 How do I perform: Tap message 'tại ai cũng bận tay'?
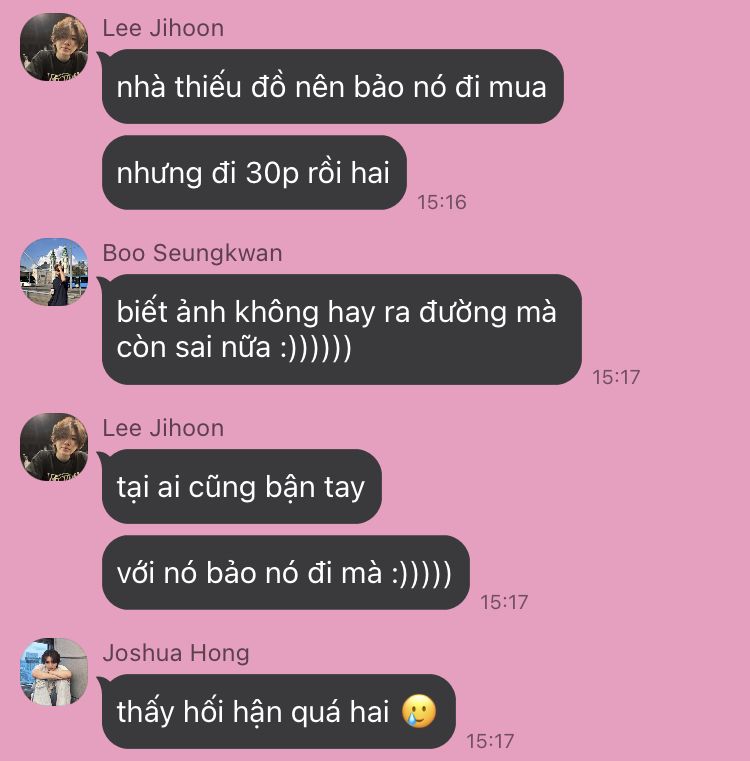coord(241,486)
